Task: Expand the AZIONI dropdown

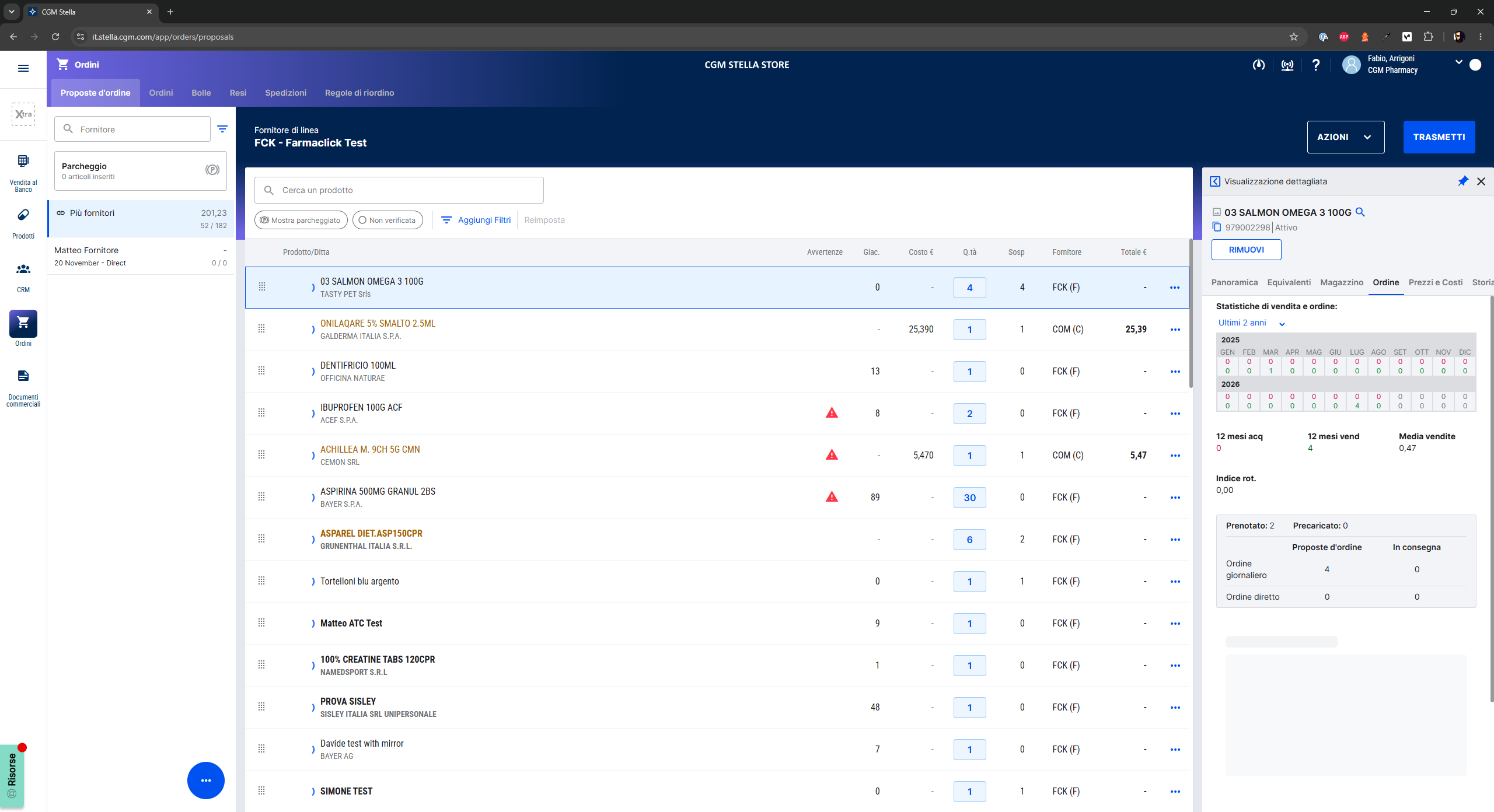Action: tap(1346, 137)
